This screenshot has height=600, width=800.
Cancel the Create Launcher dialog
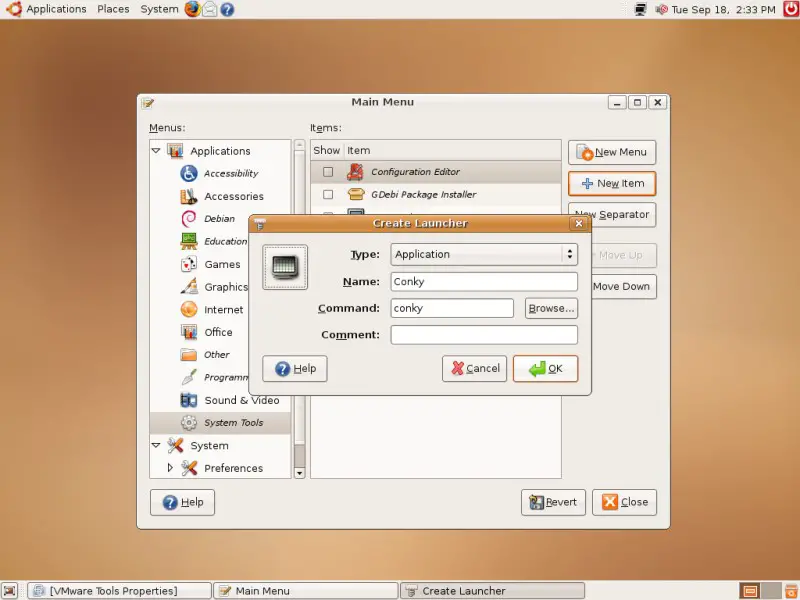[474, 368]
